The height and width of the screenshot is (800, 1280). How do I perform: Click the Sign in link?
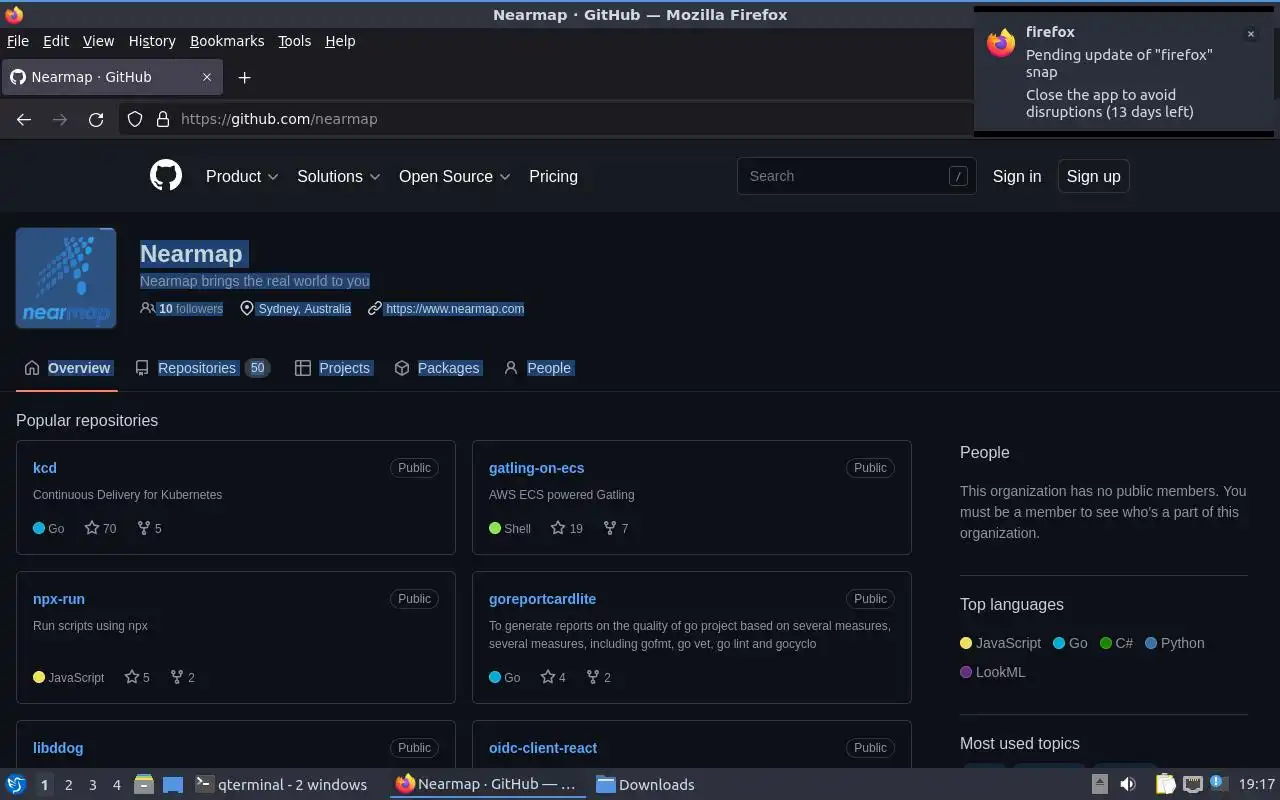[x=1017, y=176]
